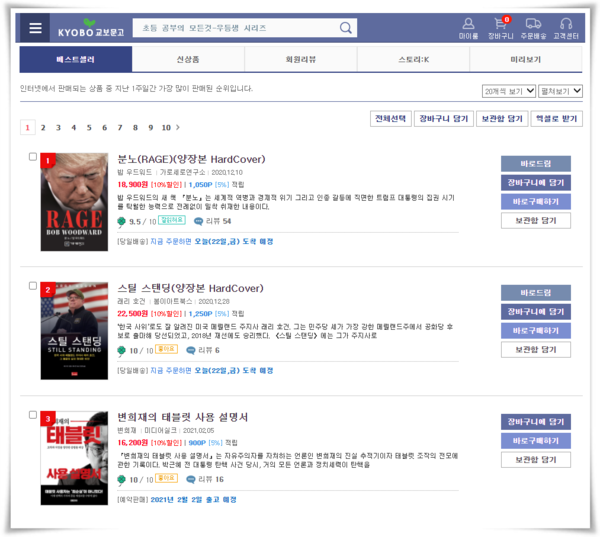The height and width of the screenshot is (537, 600).
Task: Go to next pages with pagination arrow
Action: tap(178, 128)
